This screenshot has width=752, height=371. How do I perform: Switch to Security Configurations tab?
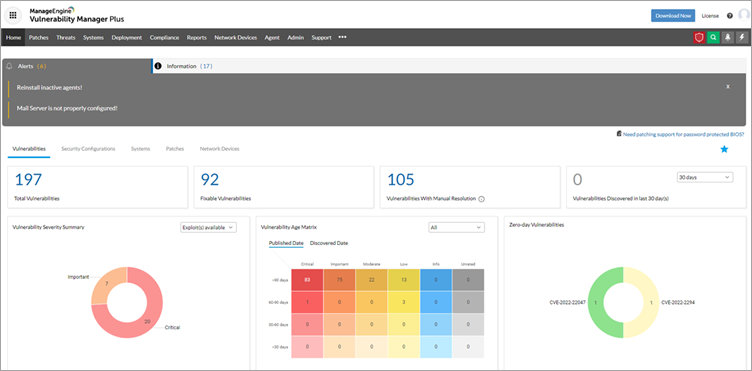(88, 149)
